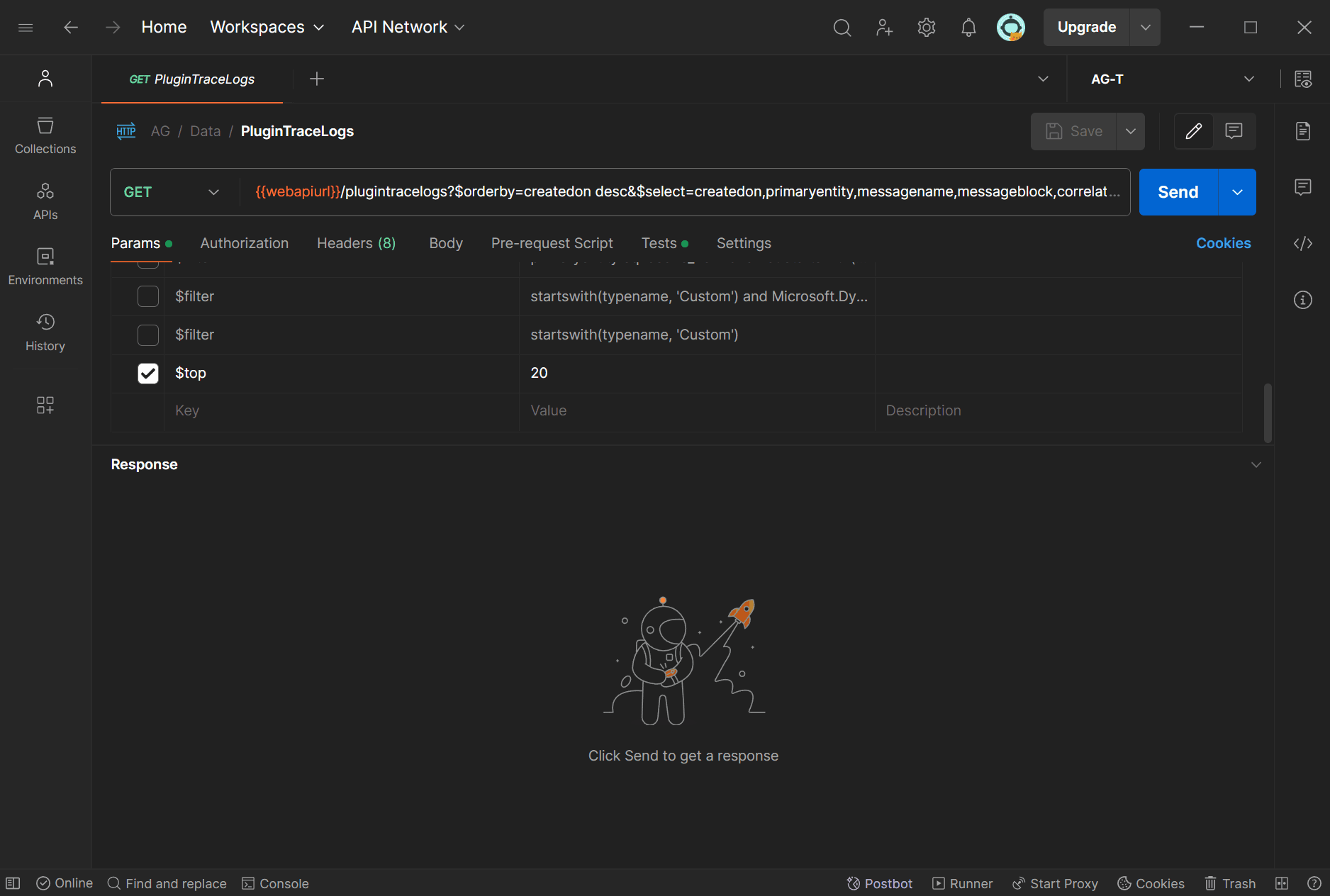Switch to the Authorization tab

pyautogui.click(x=245, y=243)
